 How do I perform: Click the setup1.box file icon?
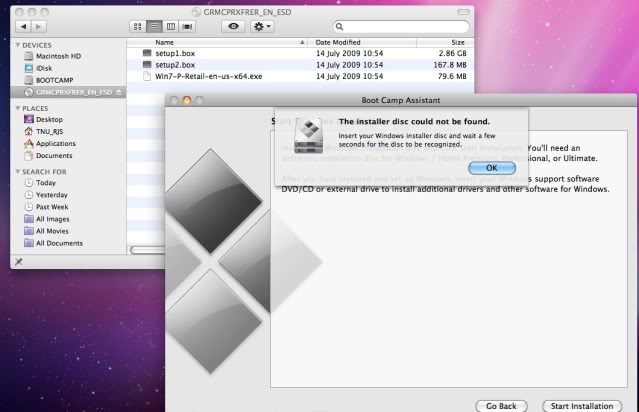click(147, 53)
